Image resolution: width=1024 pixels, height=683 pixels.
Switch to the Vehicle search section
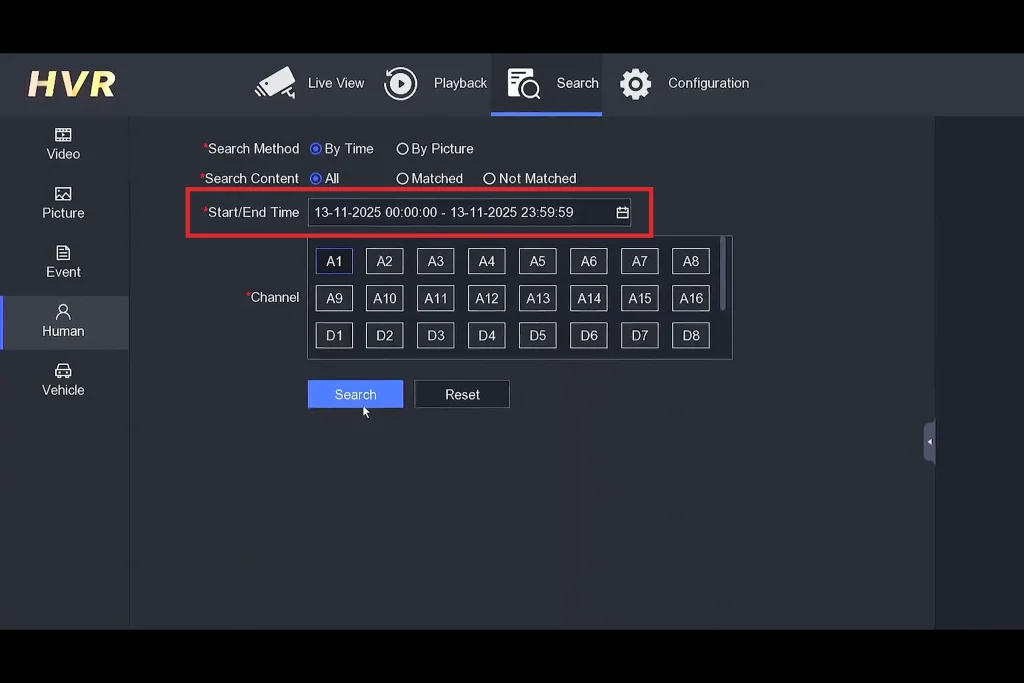click(62, 381)
